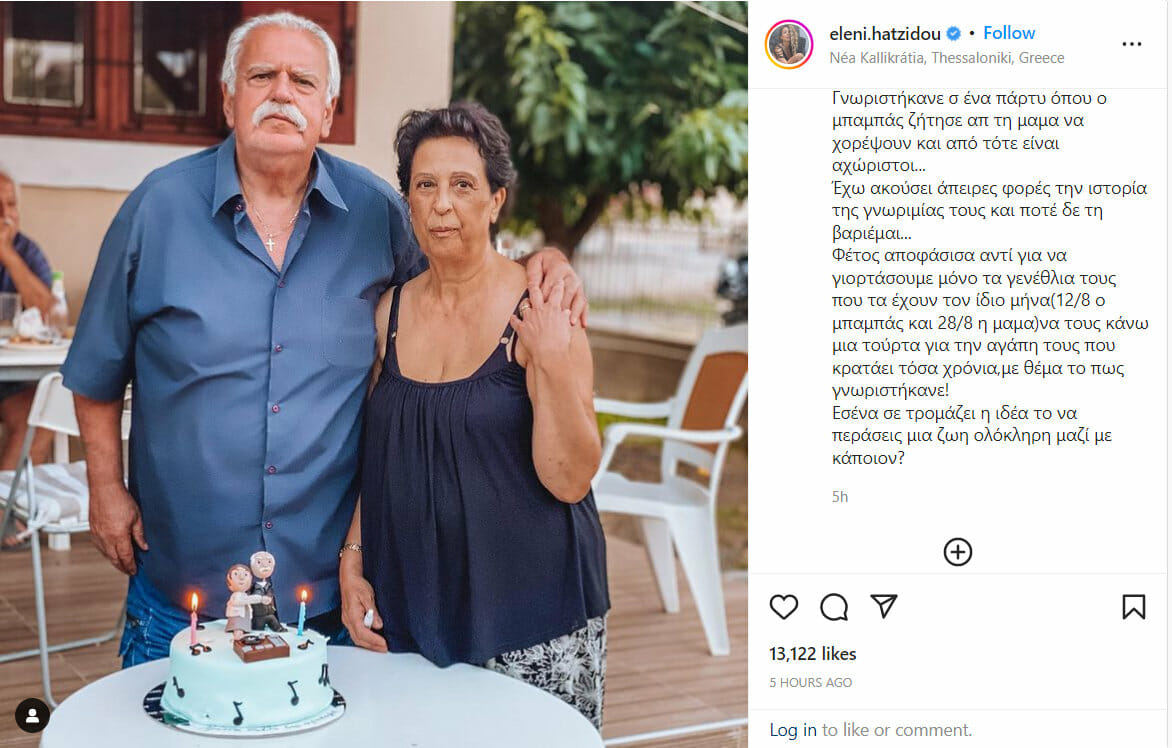Open comments via the speech bubble icon
The width and height of the screenshot is (1172, 748).
coord(833,607)
